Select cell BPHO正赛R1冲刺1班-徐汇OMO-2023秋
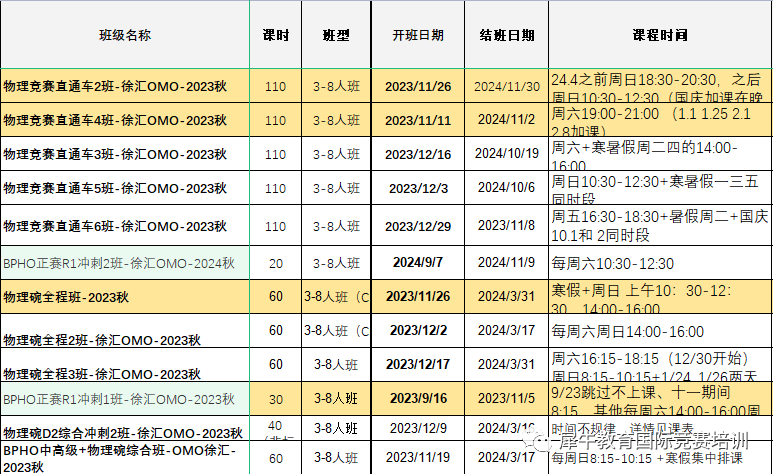This screenshot has width=773, height=474. 125,399
